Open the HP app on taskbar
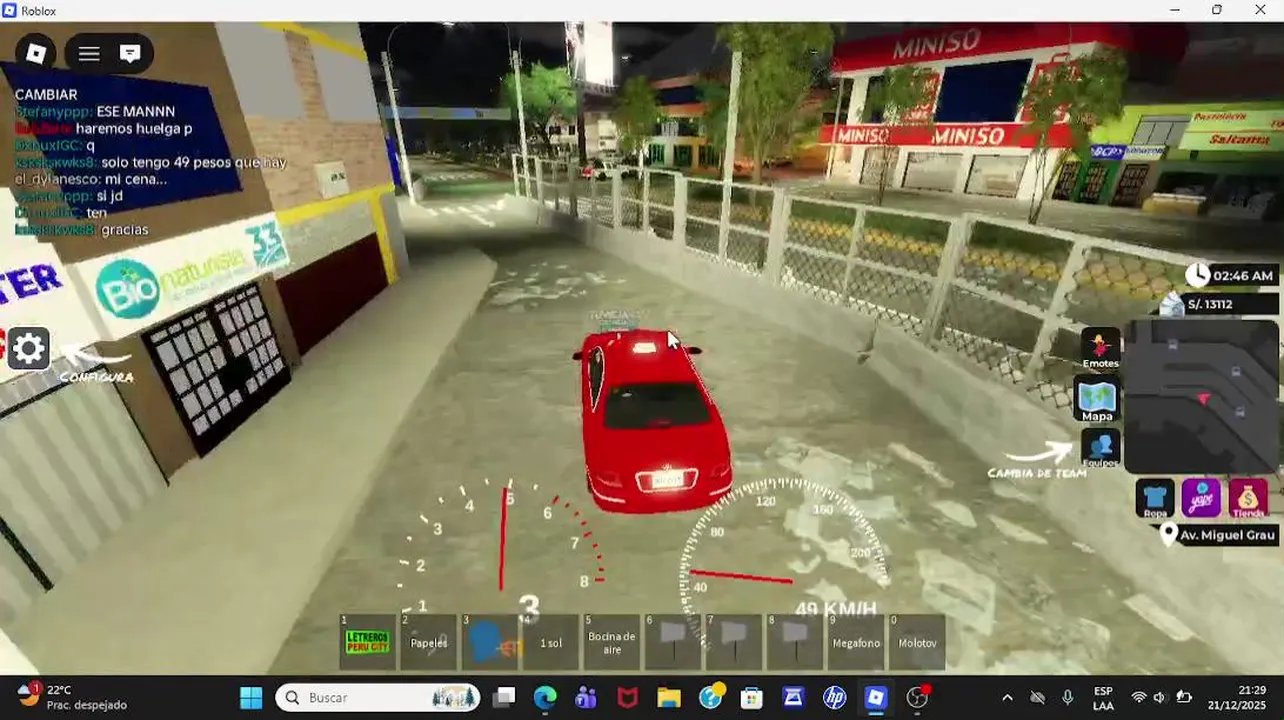1284x720 pixels. (x=834, y=697)
